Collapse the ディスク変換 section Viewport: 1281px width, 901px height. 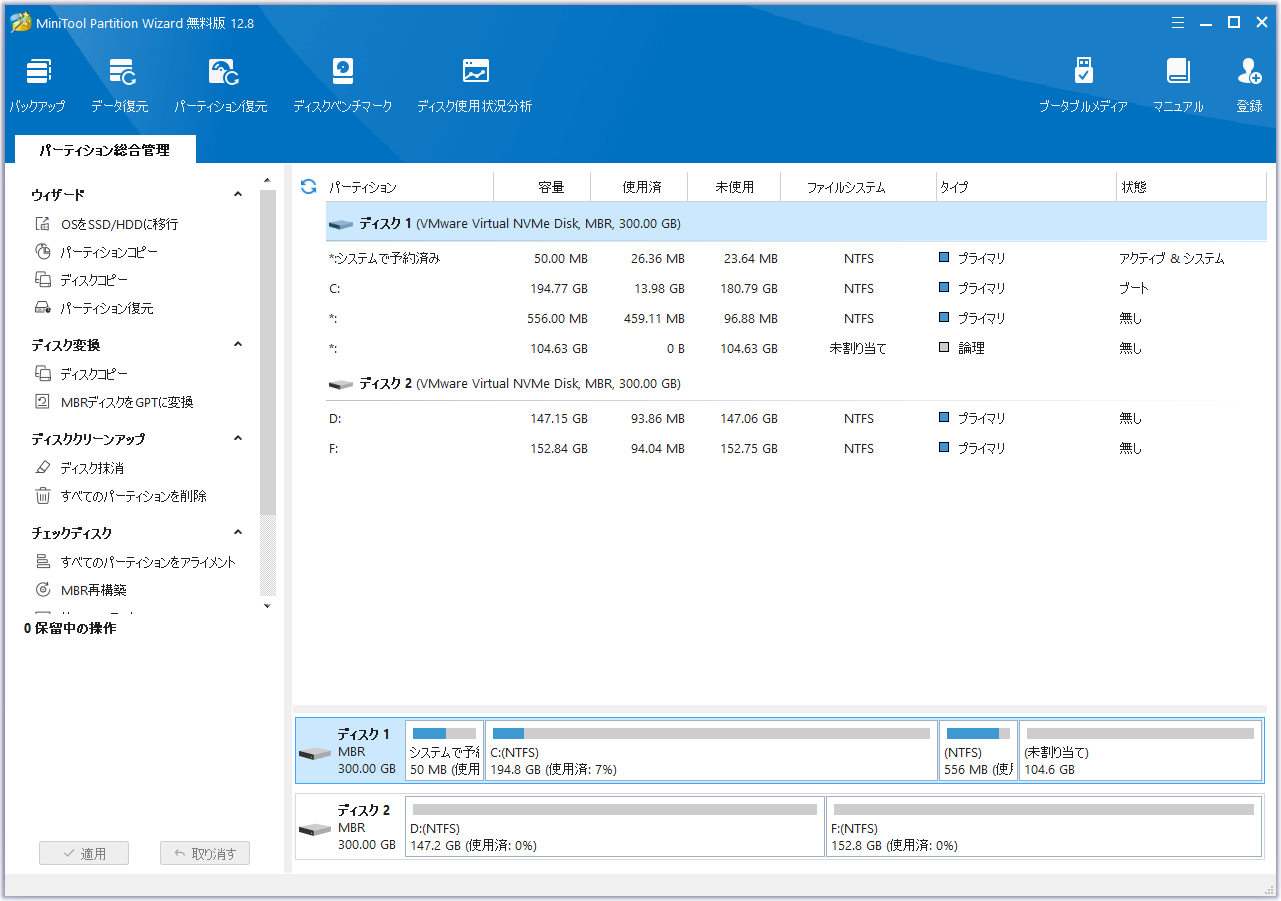point(238,345)
